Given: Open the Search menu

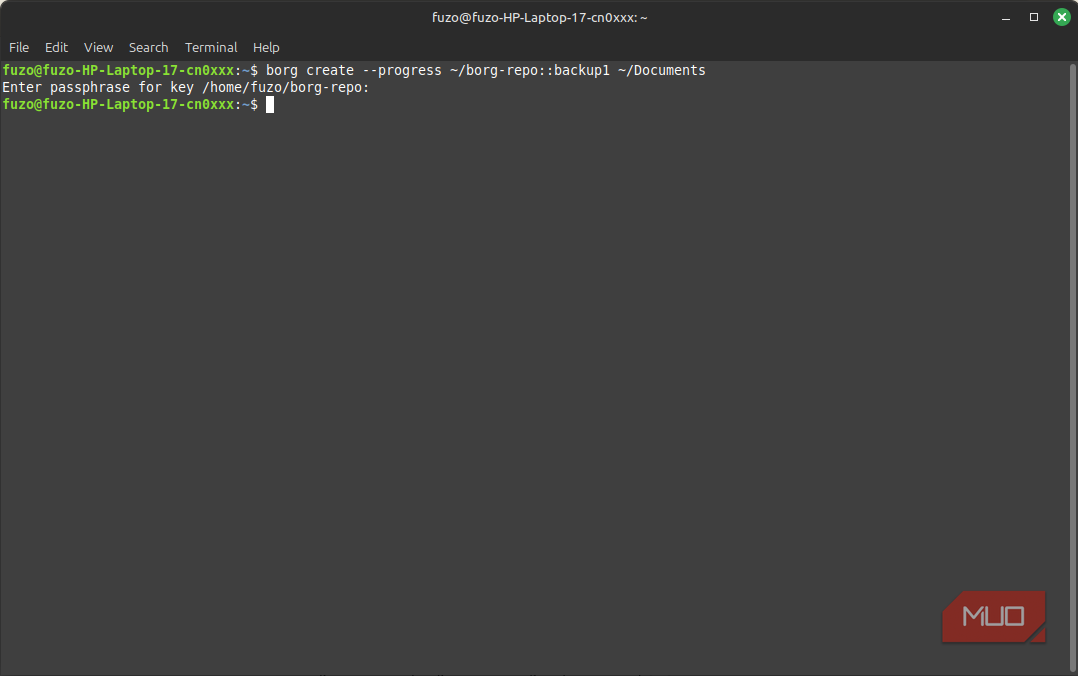Looking at the screenshot, I should point(148,47).
